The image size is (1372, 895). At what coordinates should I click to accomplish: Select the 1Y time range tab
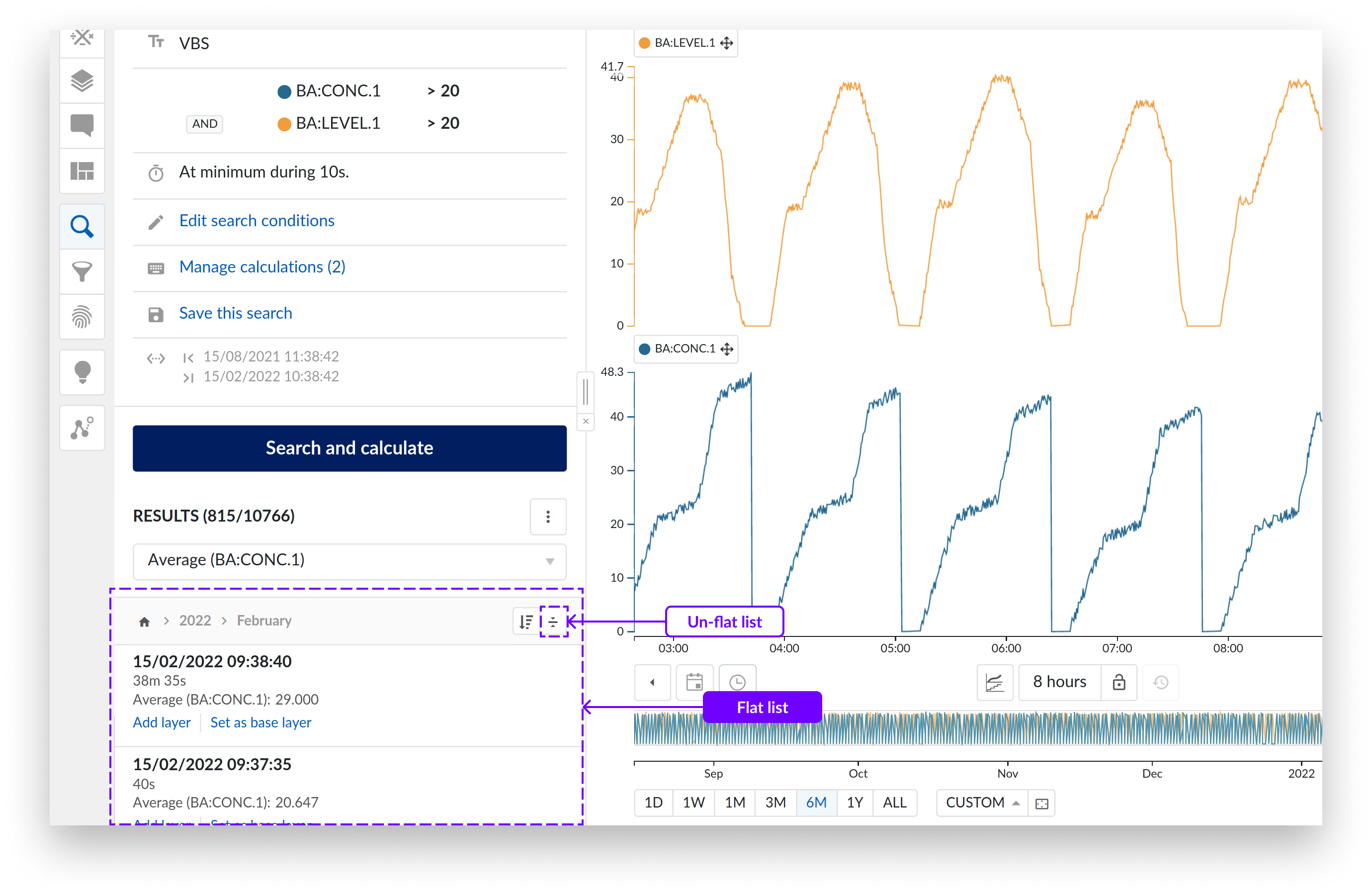click(855, 802)
